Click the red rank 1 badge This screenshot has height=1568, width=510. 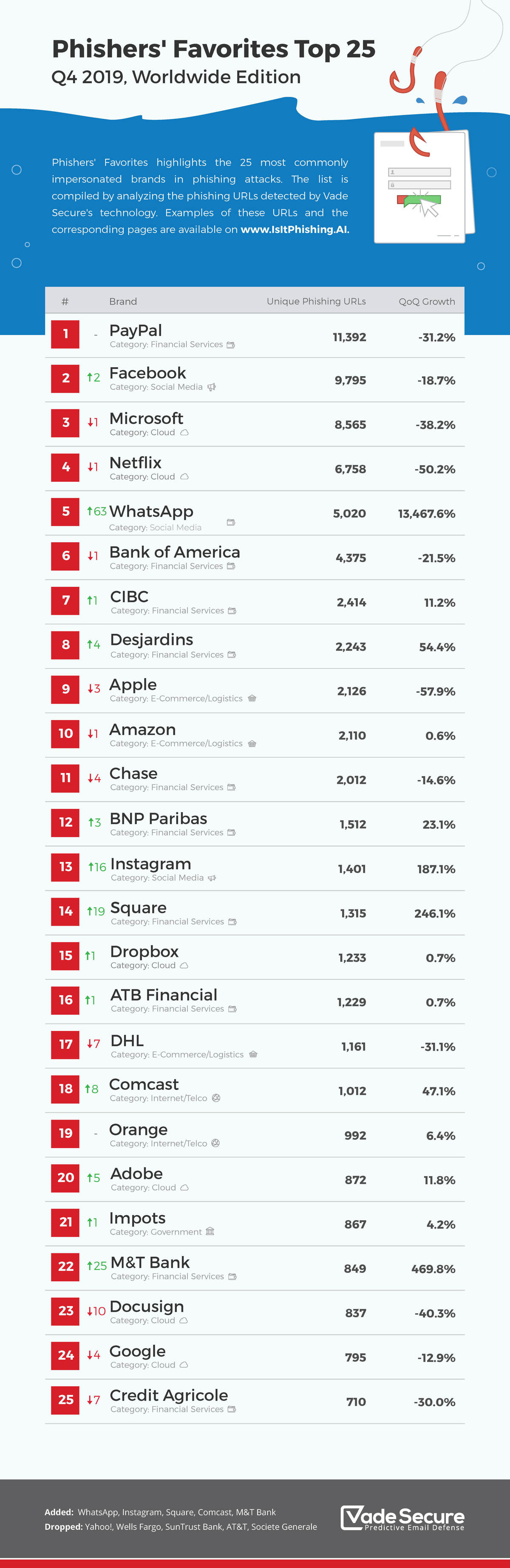click(65, 334)
